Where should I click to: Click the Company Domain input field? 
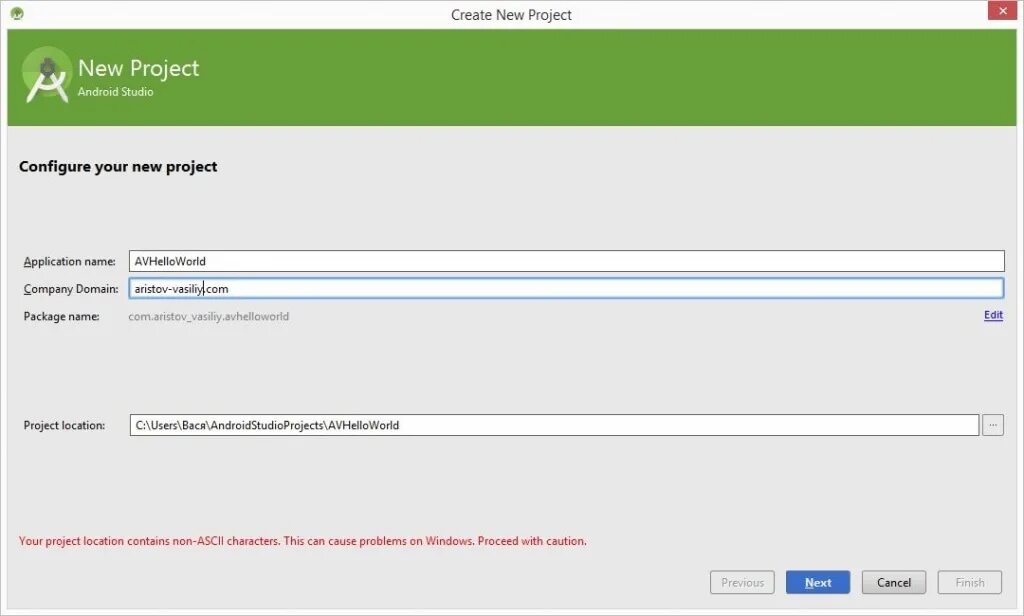tap(566, 288)
